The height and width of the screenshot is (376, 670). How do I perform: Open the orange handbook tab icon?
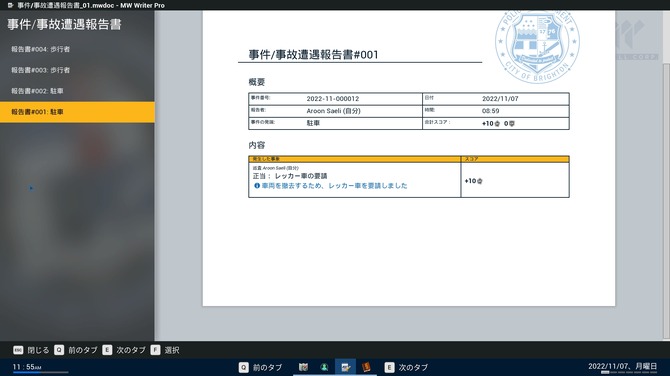coord(366,367)
